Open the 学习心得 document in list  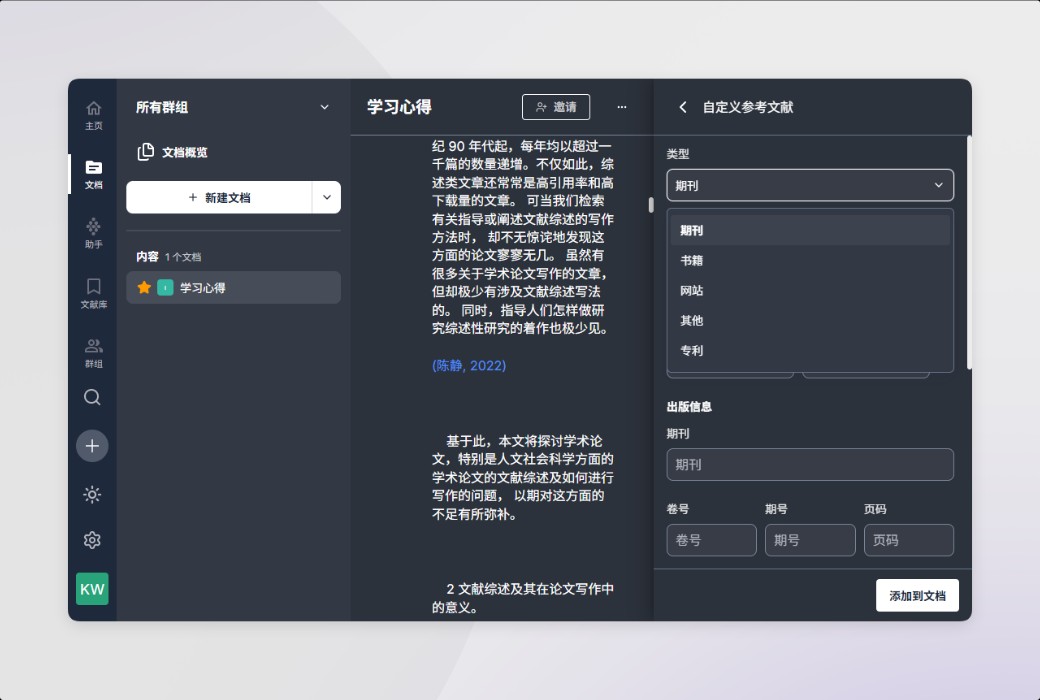[x=233, y=287]
